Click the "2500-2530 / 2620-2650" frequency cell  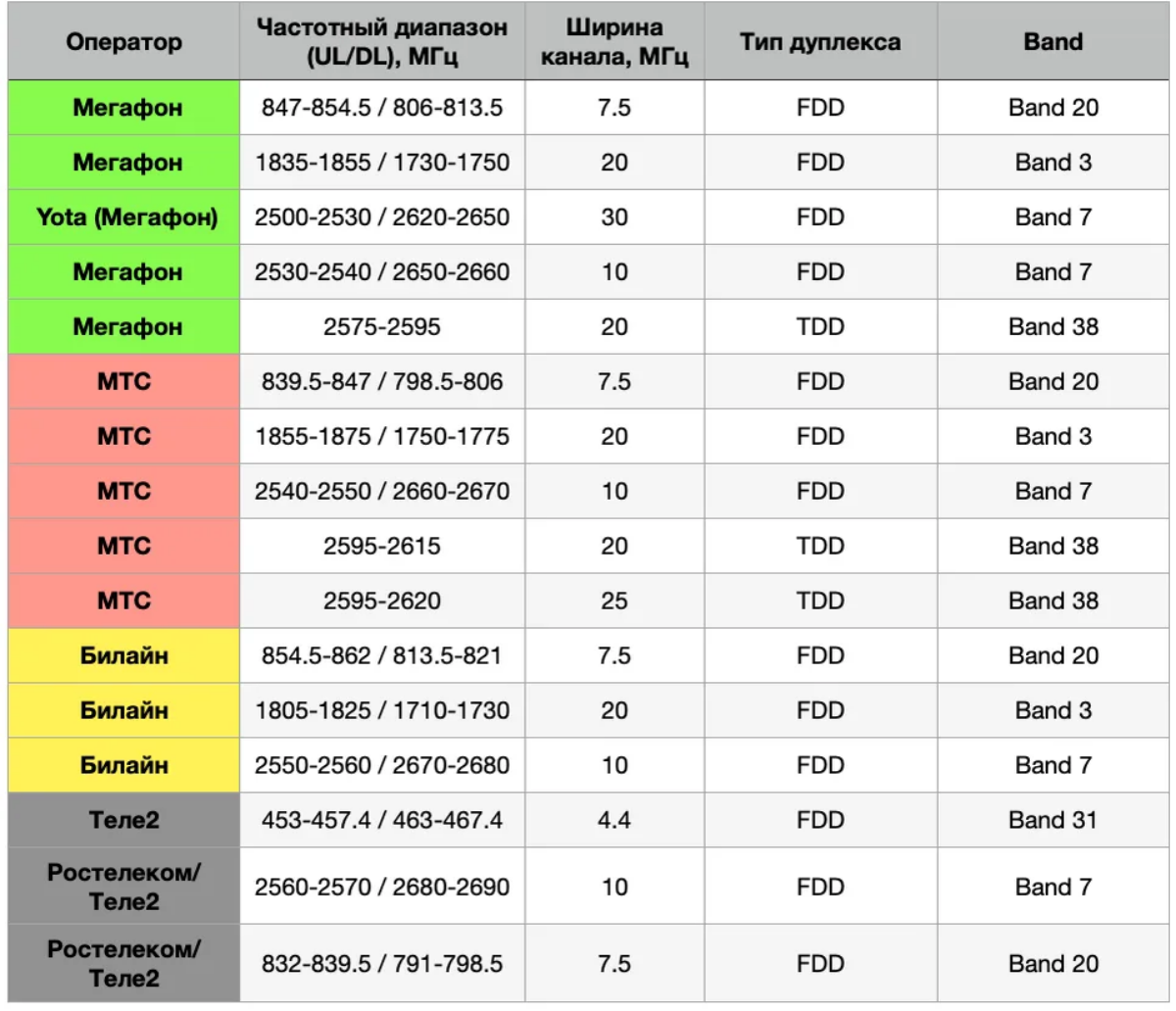click(382, 217)
